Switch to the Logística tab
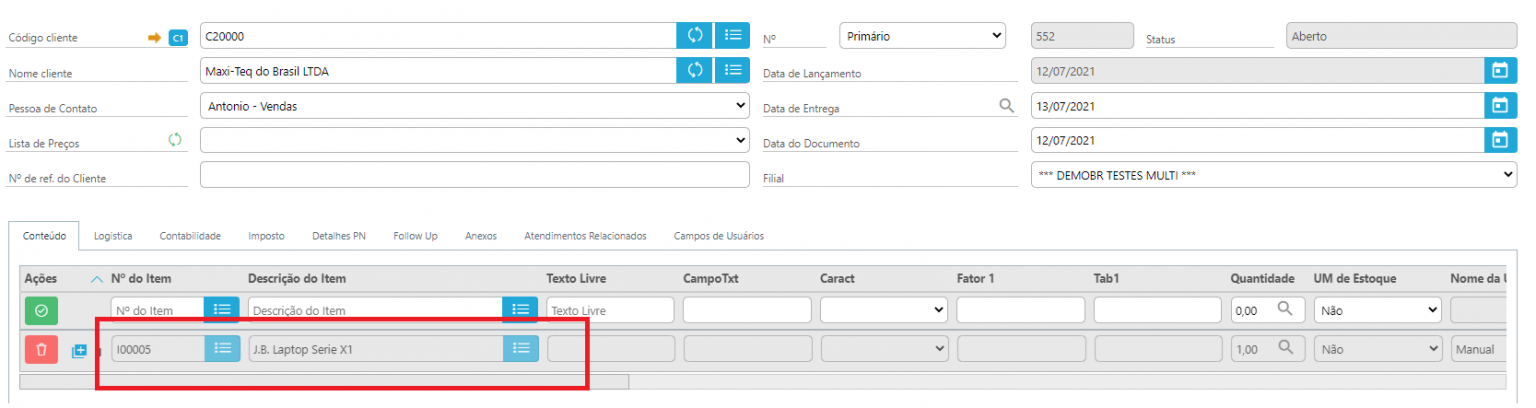Screen dimensions: 1536x408 (113, 236)
